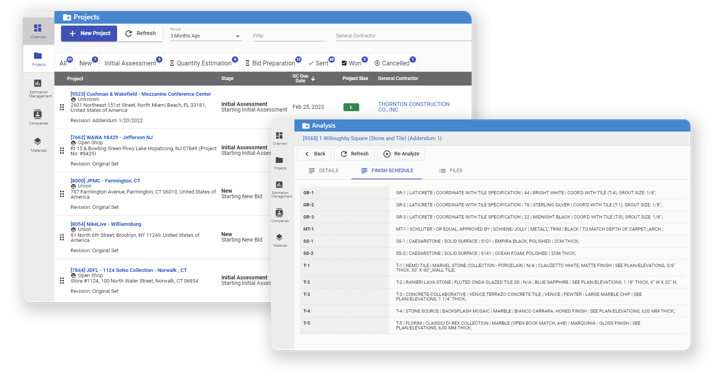Click Materials icon in Analysis sidebar
The image size is (720, 376).
point(280,240)
